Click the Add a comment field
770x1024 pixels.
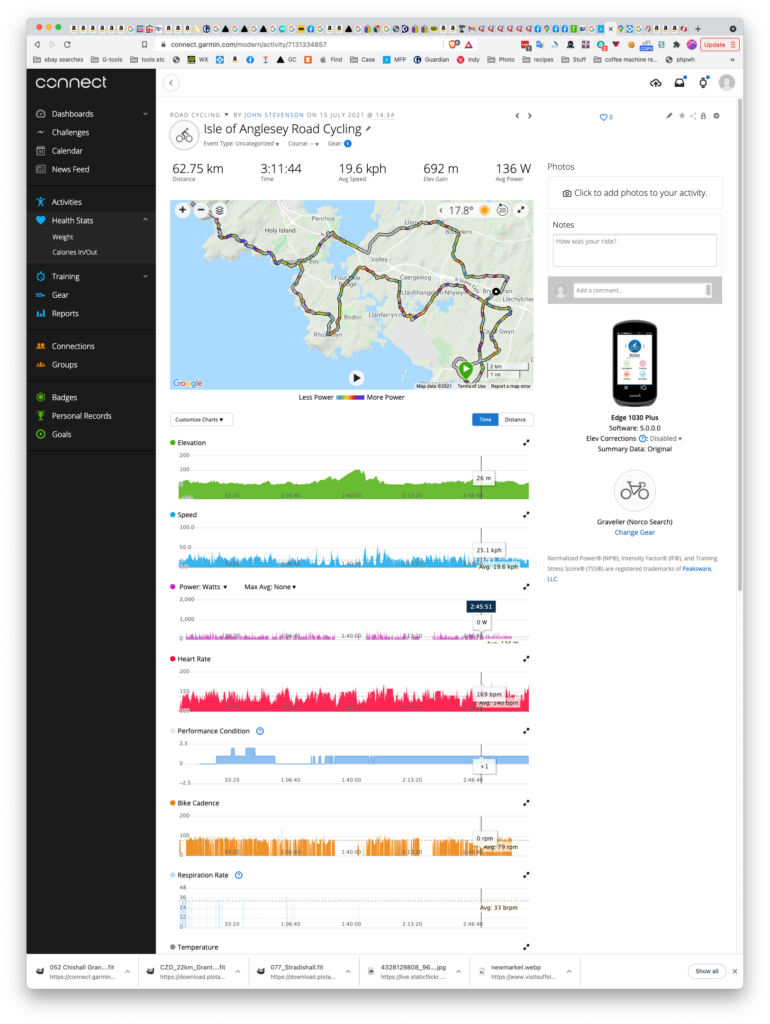coord(642,290)
